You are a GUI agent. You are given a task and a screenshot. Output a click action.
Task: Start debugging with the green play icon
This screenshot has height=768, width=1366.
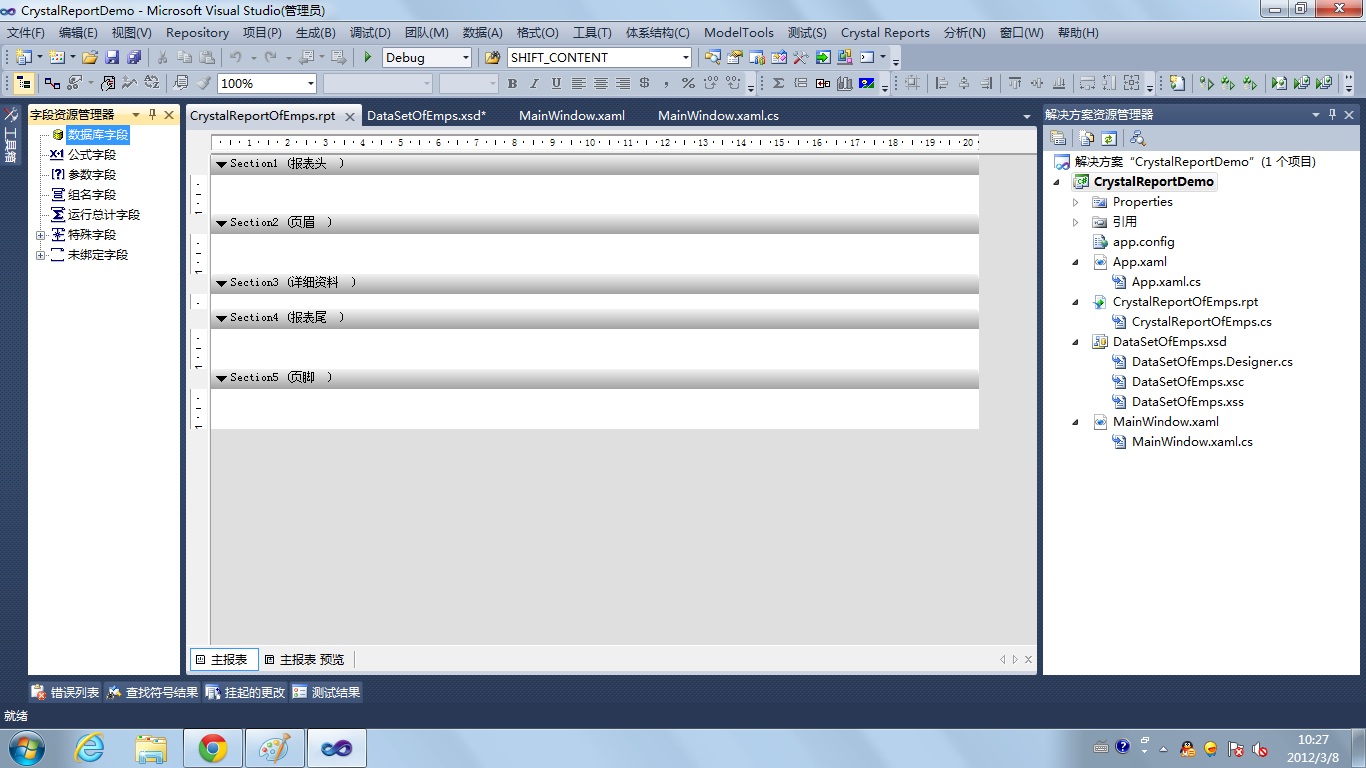368,57
